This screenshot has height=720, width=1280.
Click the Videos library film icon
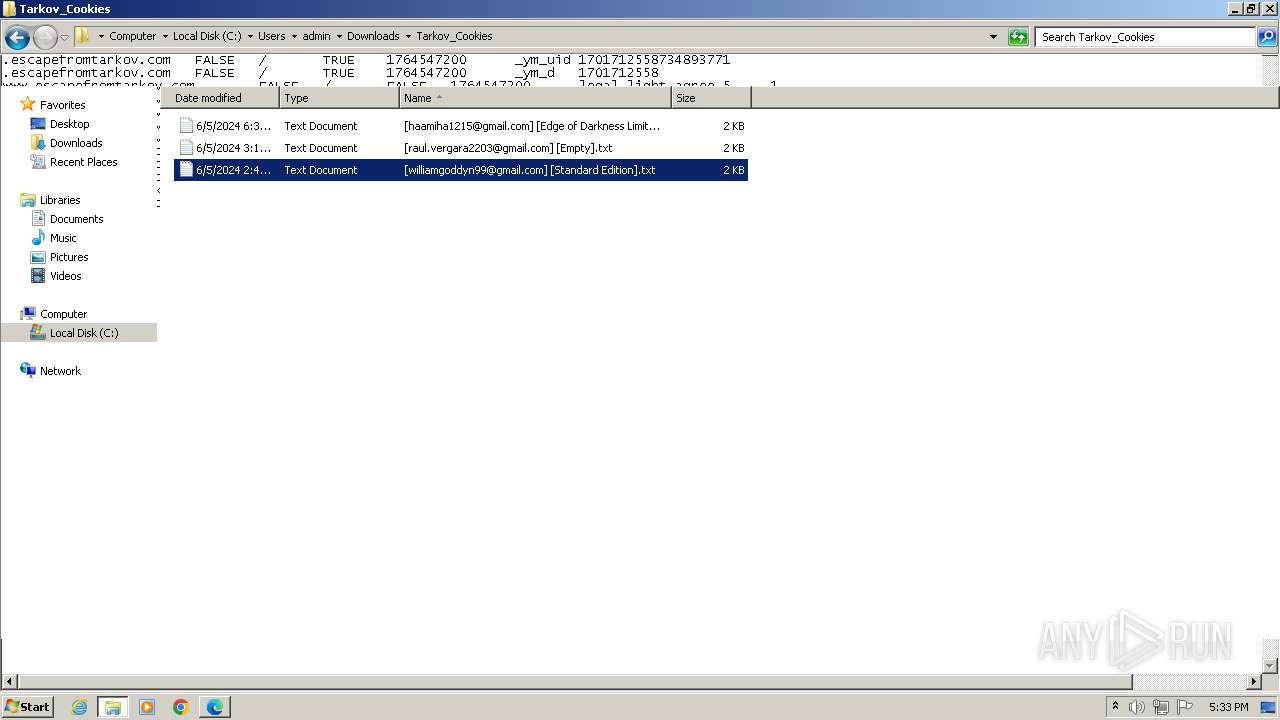click(38, 276)
